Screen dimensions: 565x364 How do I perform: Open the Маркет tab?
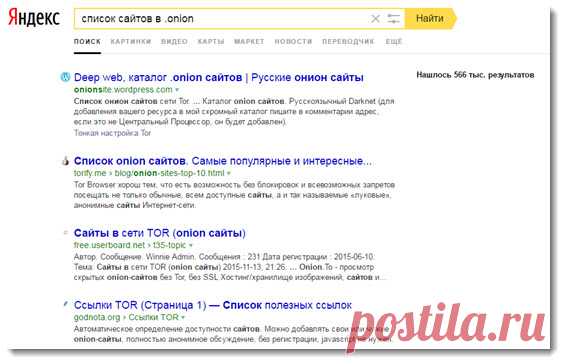tap(249, 42)
